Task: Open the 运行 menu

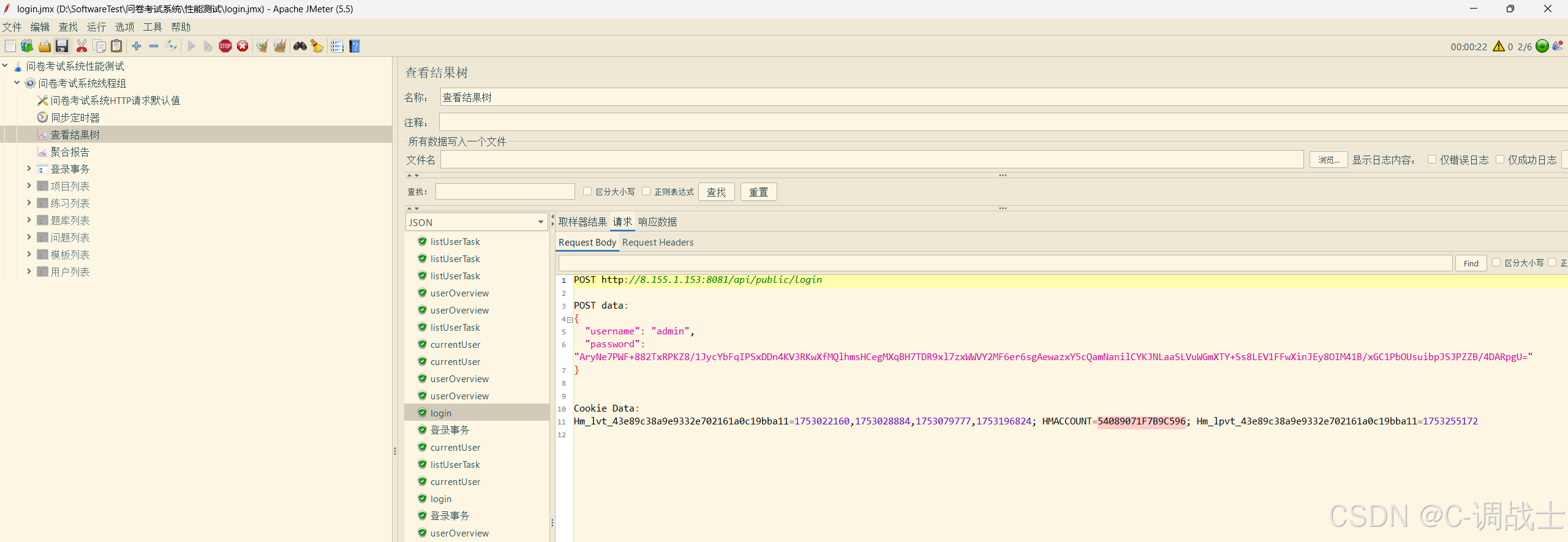Action: pyautogui.click(x=96, y=27)
